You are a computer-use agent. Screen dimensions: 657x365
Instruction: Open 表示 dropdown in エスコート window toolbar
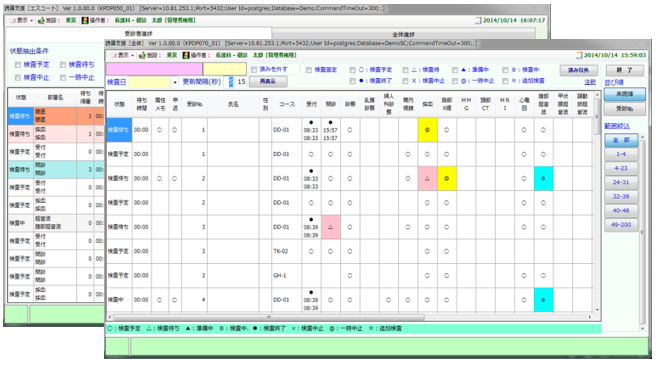(x=21, y=20)
